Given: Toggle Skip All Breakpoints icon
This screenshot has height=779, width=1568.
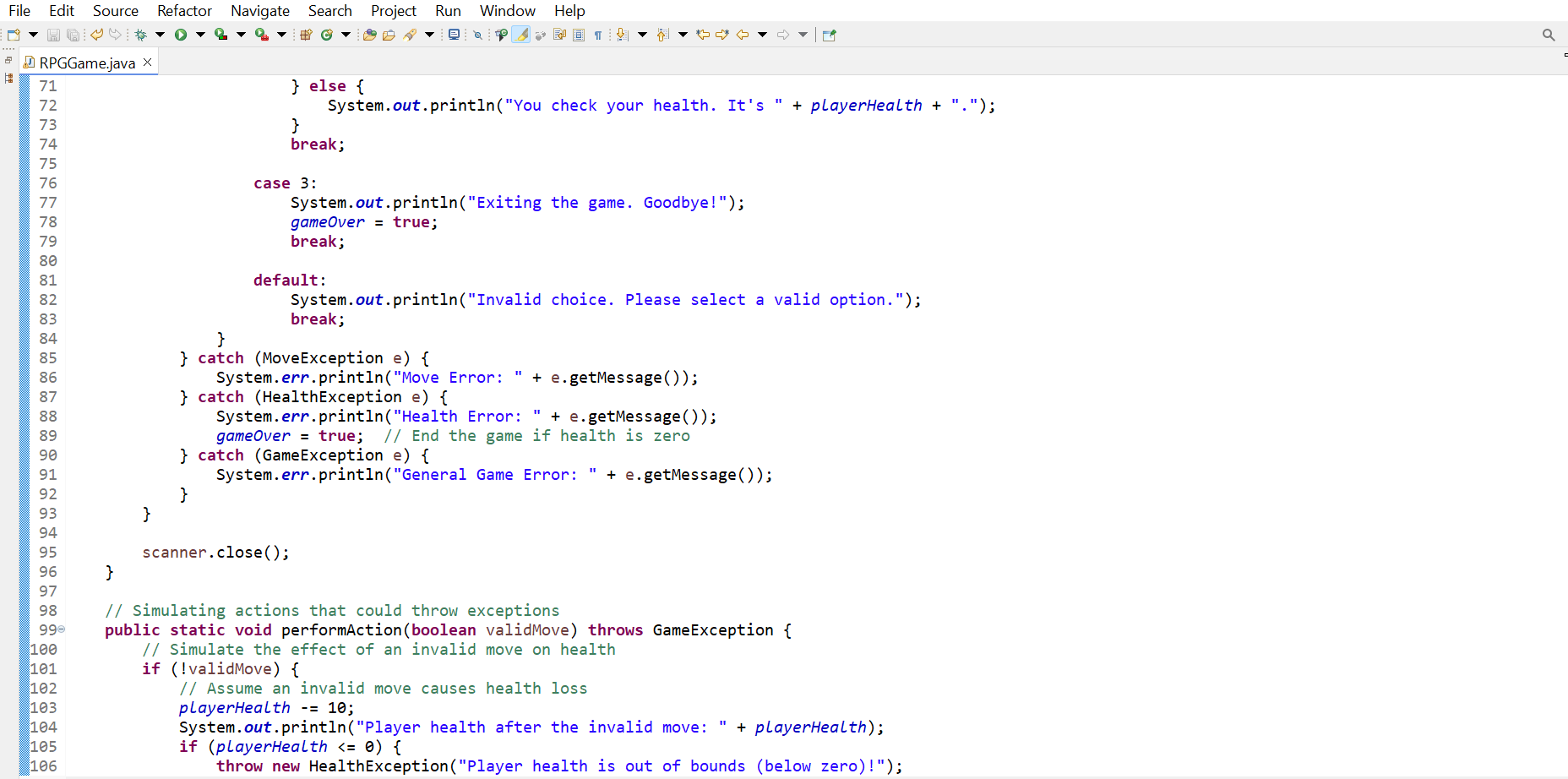Looking at the screenshot, I should tap(477, 35).
